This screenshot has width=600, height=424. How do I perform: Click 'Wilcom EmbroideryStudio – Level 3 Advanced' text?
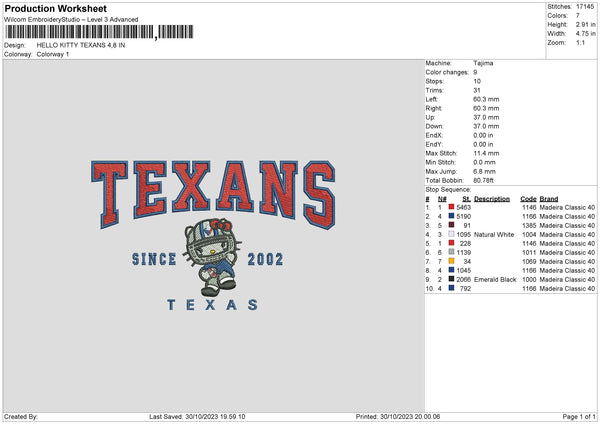click(71, 20)
